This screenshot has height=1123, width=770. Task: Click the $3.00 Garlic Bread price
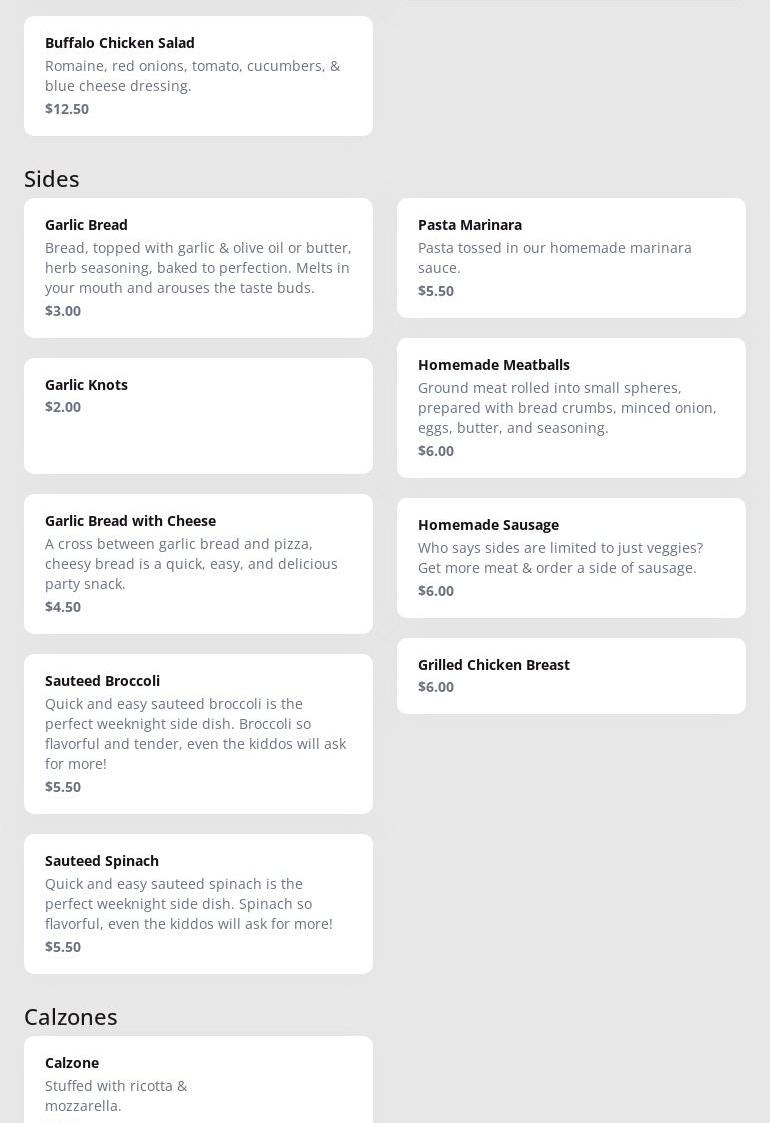63,311
